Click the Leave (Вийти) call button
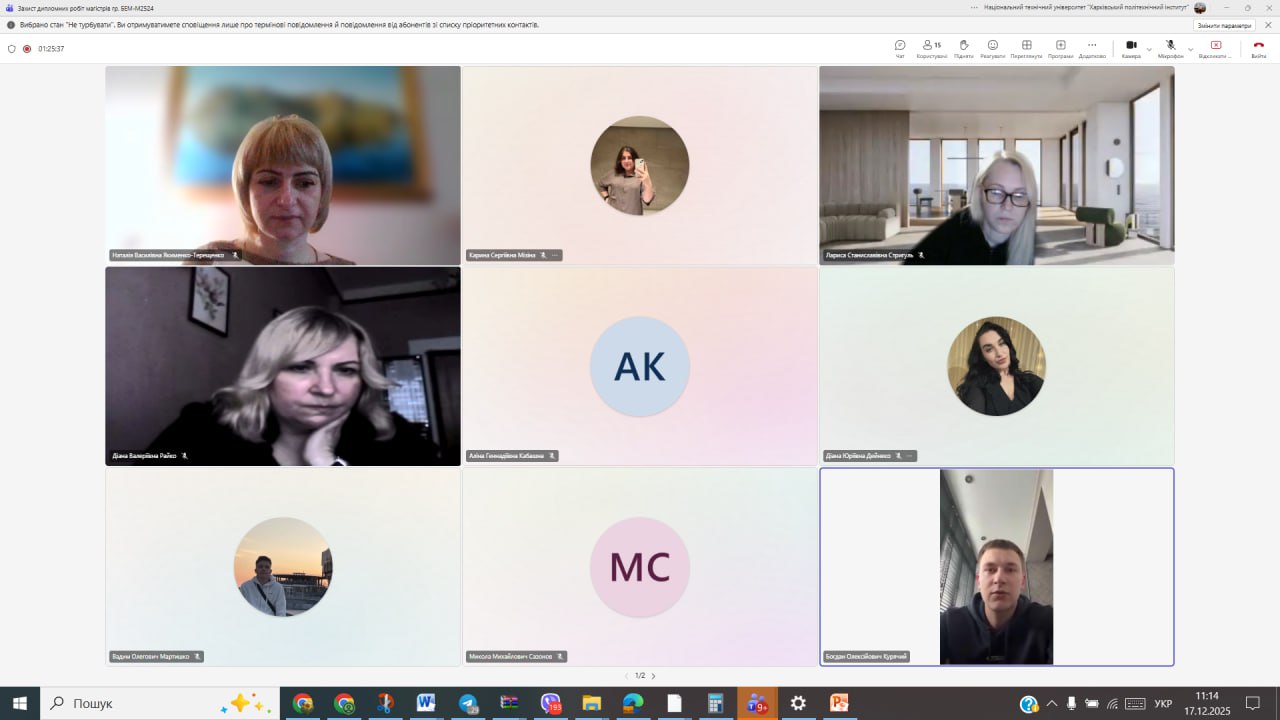Image resolution: width=1280 pixels, height=720 pixels. (x=1258, y=48)
